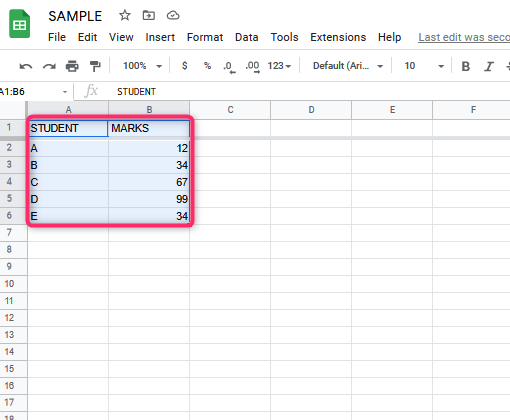
Task: Click the Print icon
Action: (72, 66)
